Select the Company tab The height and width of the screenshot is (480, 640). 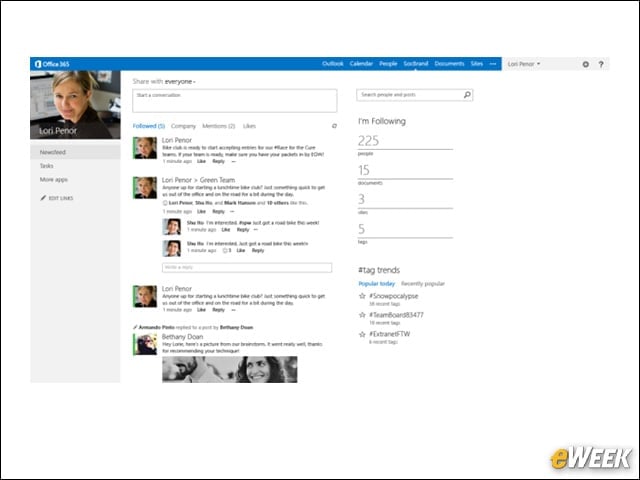183,126
